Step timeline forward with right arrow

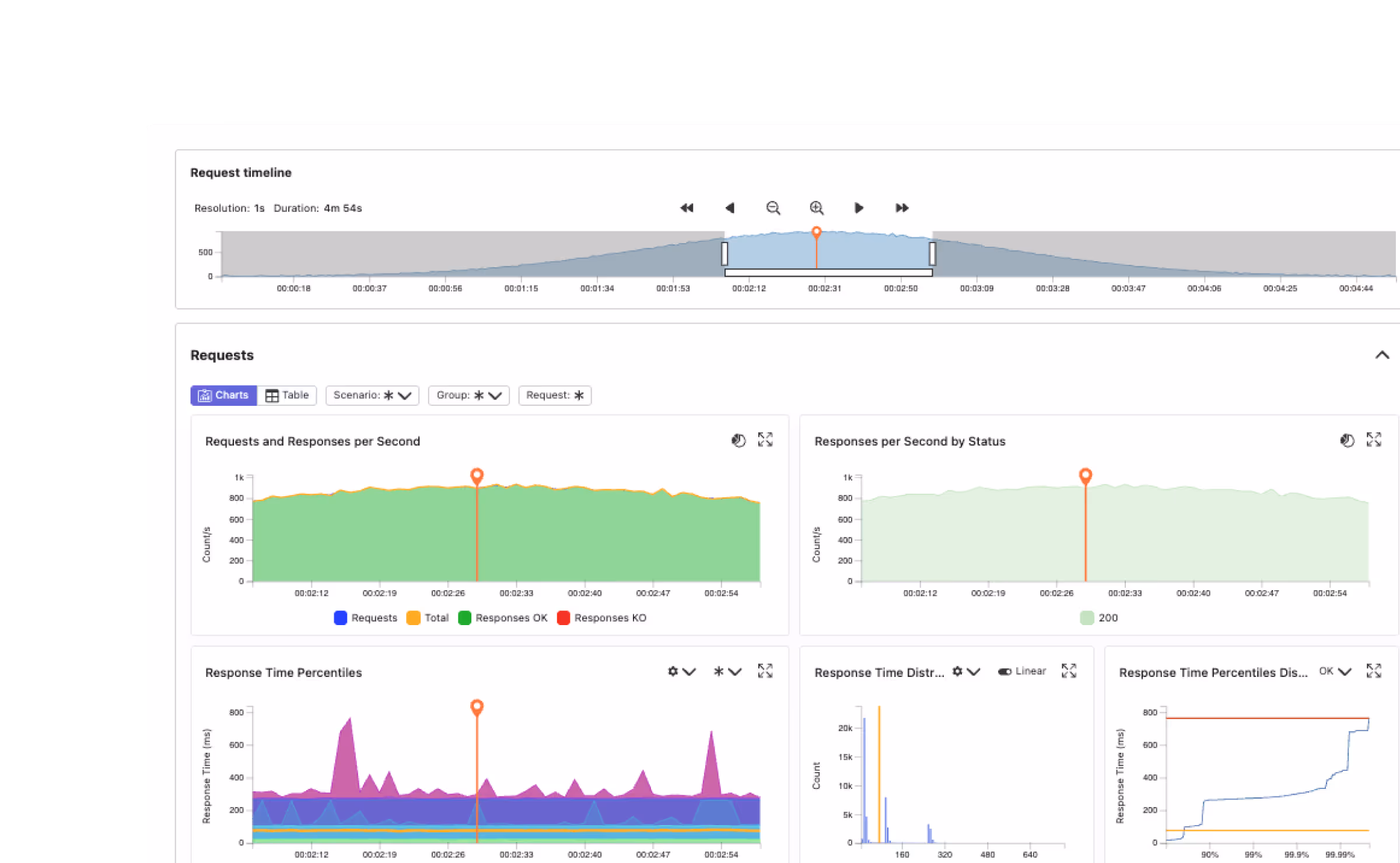point(859,208)
